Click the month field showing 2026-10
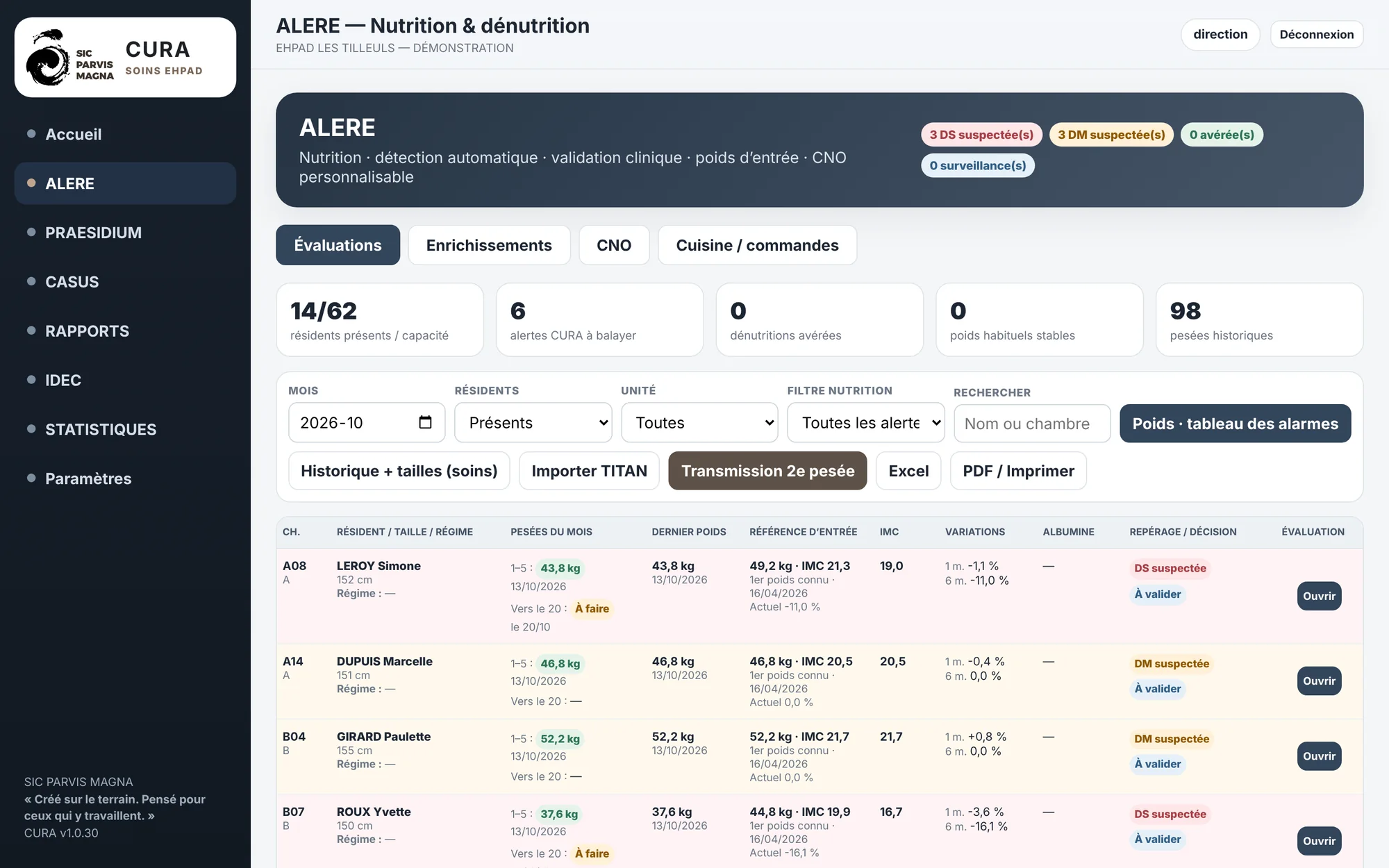 point(366,422)
